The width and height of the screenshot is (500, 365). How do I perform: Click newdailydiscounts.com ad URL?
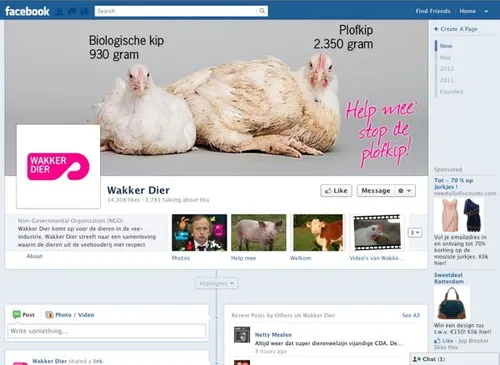click(465, 193)
